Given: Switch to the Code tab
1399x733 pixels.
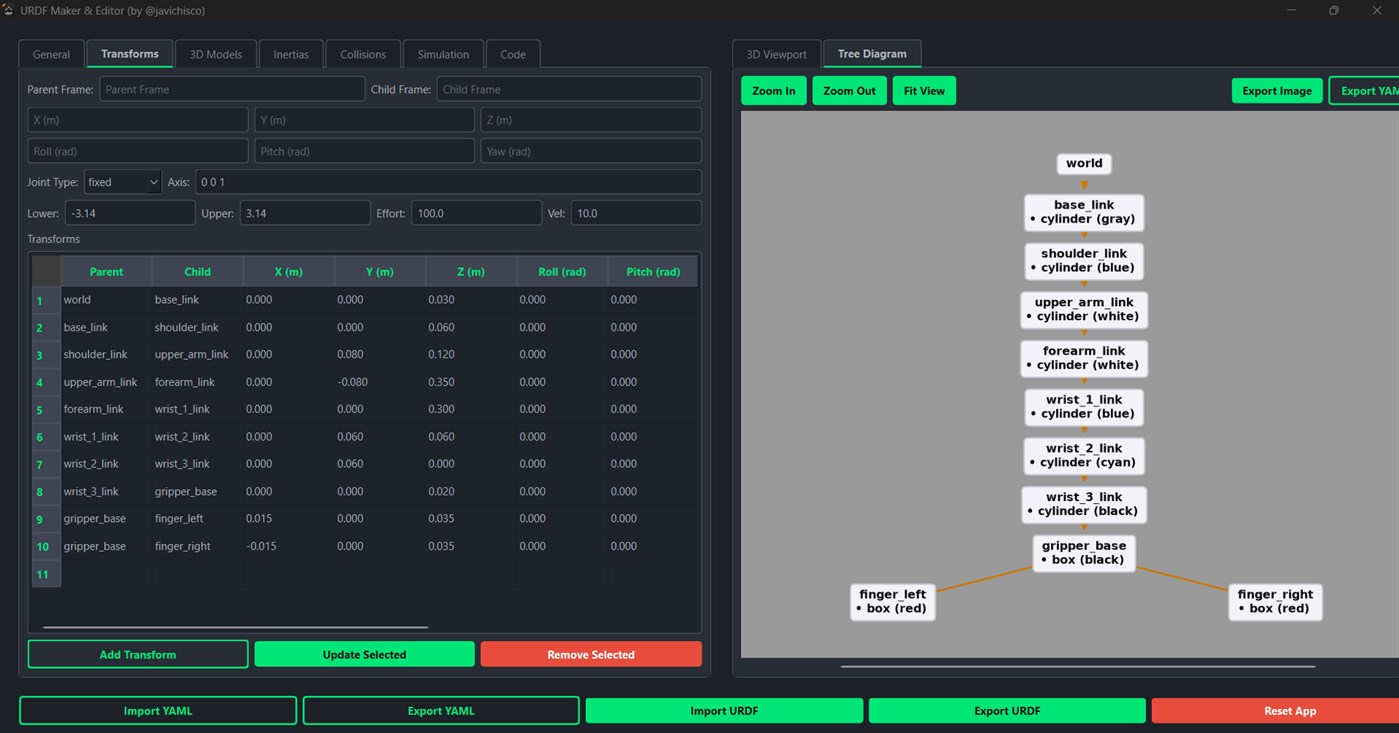Looking at the screenshot, I should pos(513,54).
